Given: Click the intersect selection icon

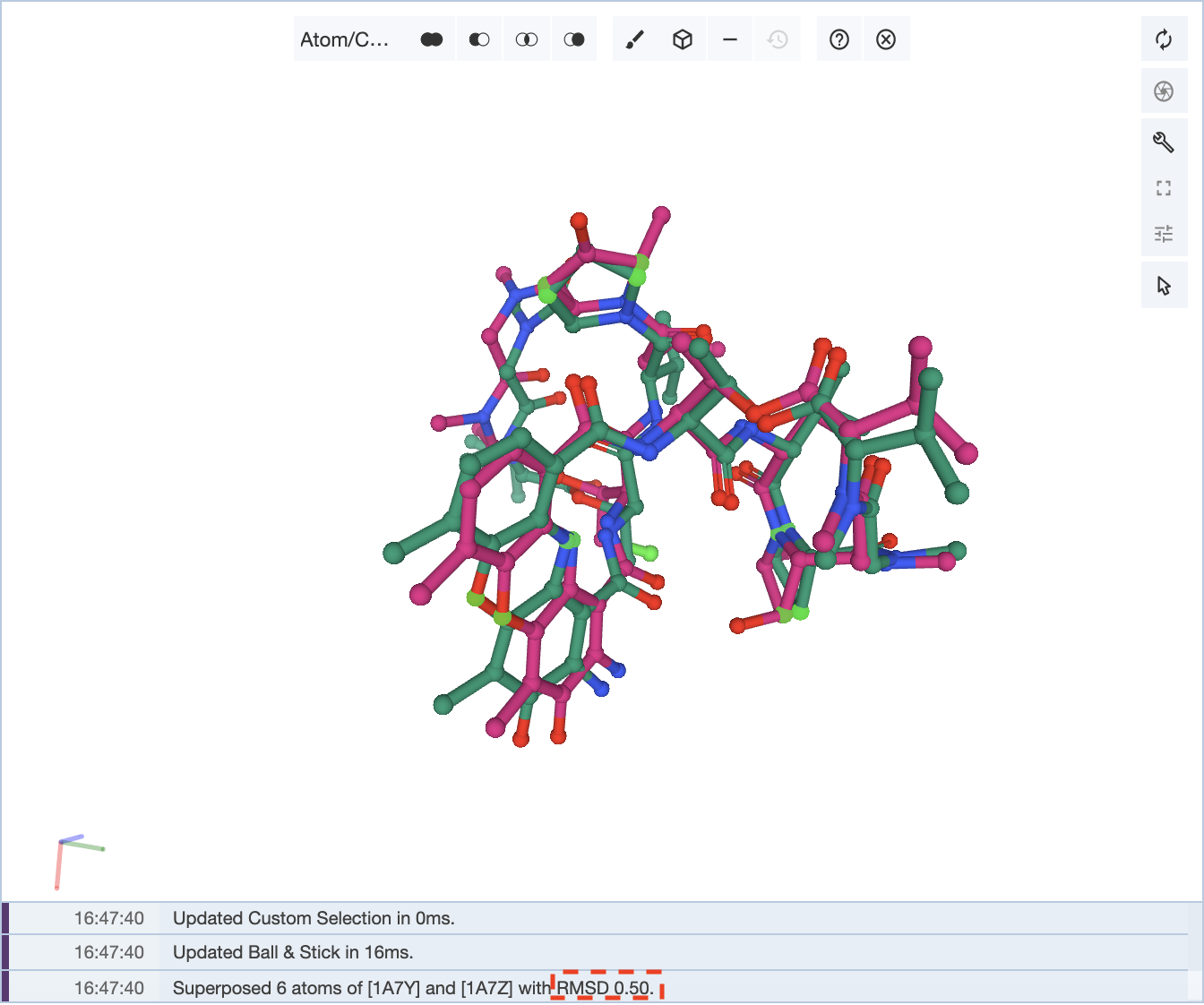Looking at the screenshot, I should (x=527, y=39).
